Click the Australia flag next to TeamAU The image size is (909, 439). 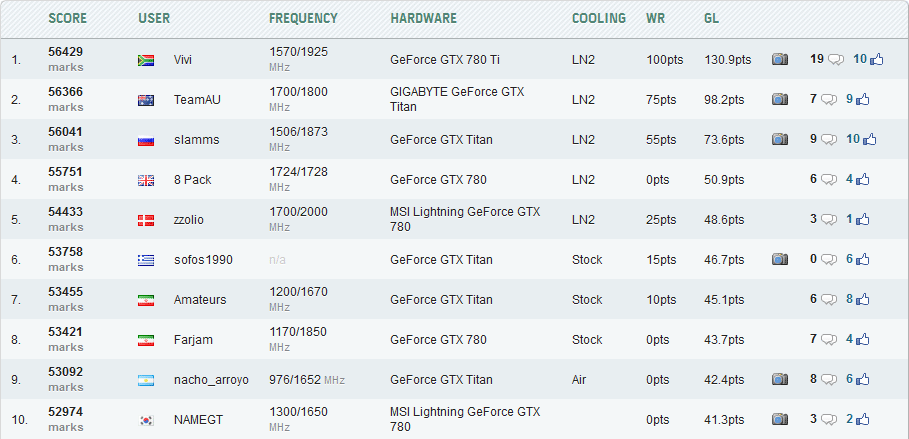[x=146, y=100]
